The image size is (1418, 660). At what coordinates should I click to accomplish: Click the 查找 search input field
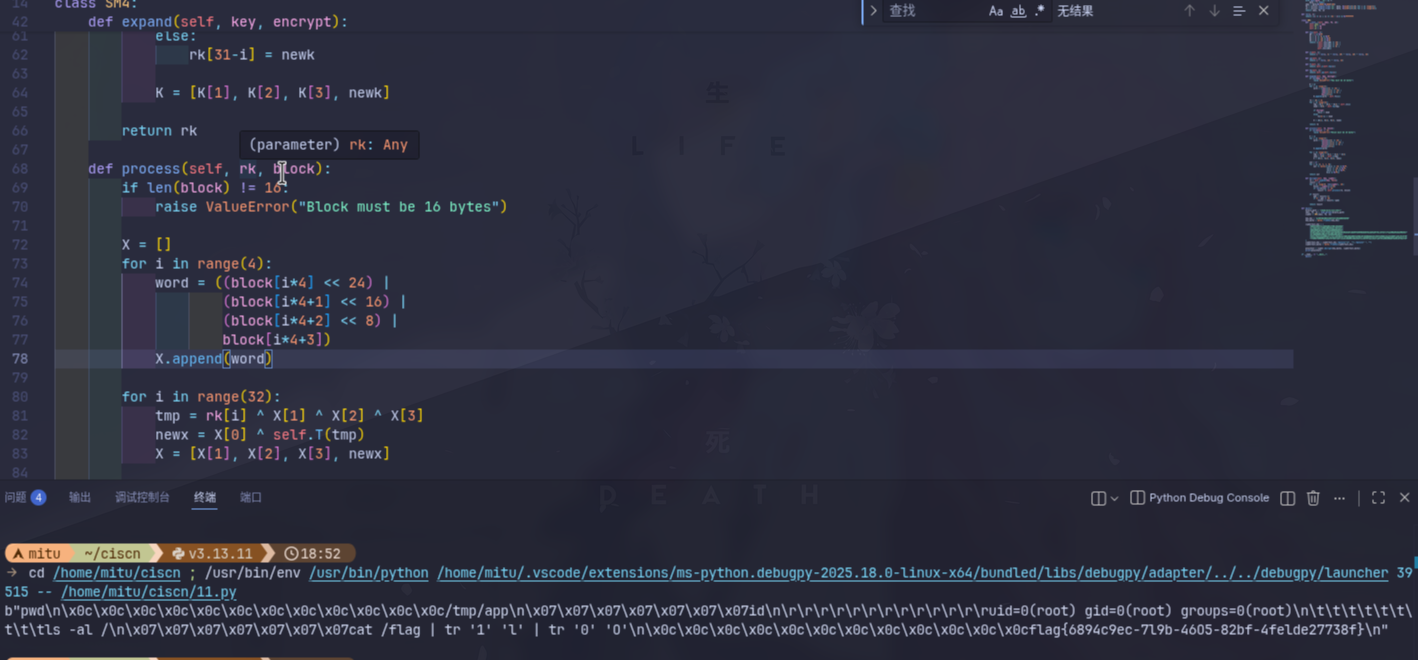pos(930,11)
